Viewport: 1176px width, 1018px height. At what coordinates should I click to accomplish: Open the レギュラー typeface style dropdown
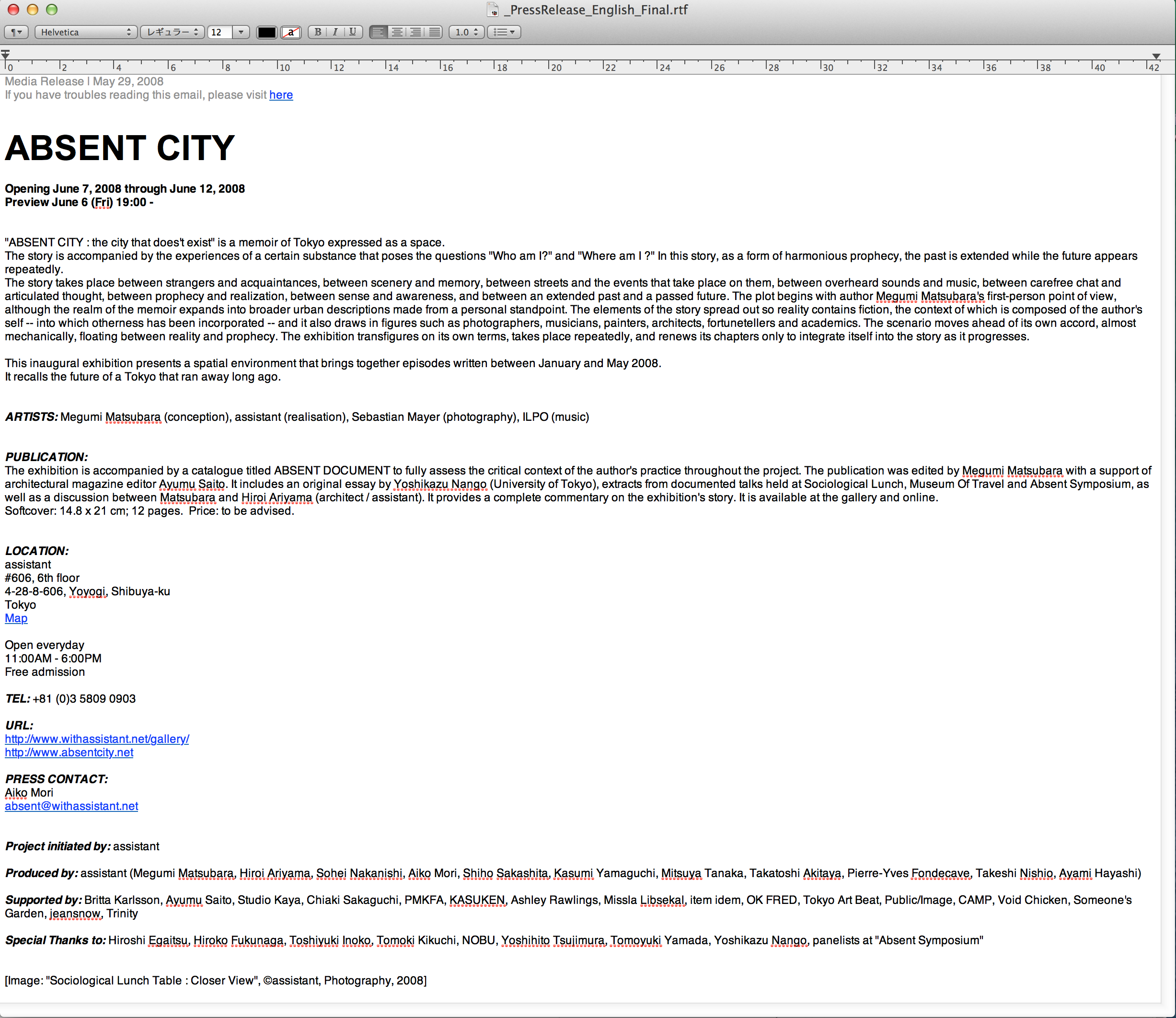point(172,33)
